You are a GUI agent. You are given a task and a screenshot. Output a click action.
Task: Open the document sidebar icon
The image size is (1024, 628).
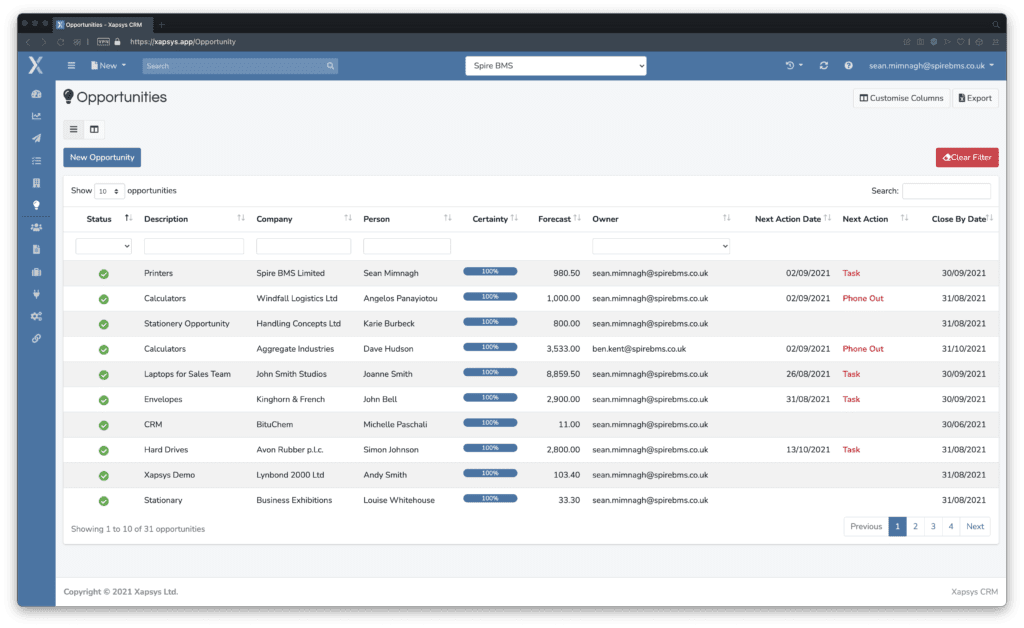(x=37, y=249)
